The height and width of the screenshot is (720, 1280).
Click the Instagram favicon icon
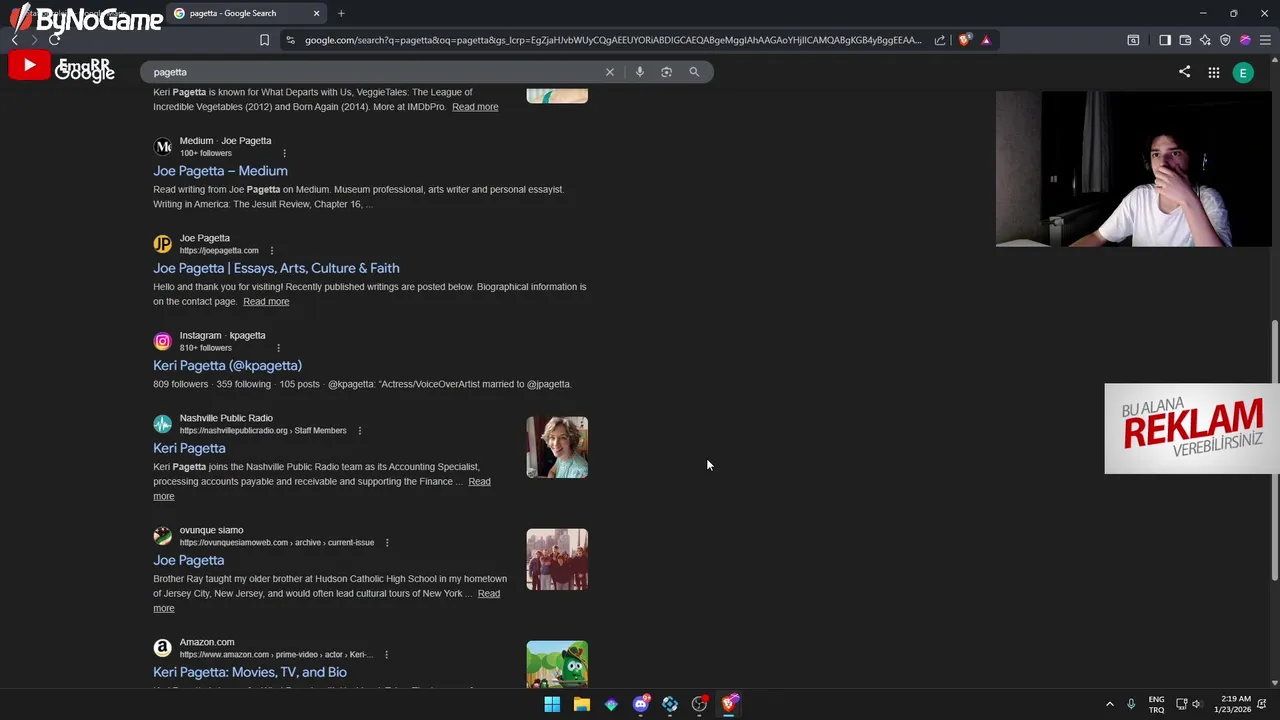point(162,341)
